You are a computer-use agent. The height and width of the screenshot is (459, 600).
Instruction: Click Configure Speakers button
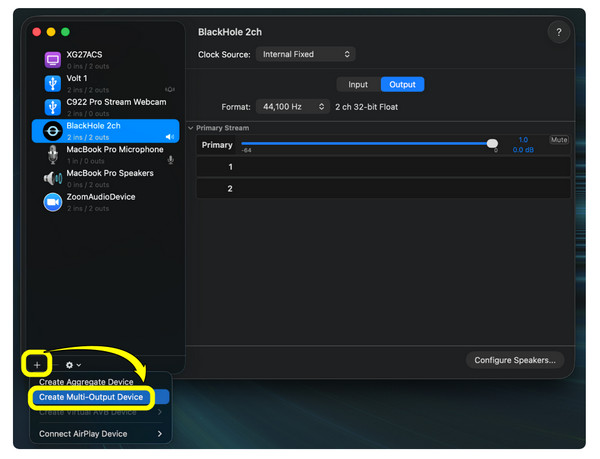click(515, 360)
